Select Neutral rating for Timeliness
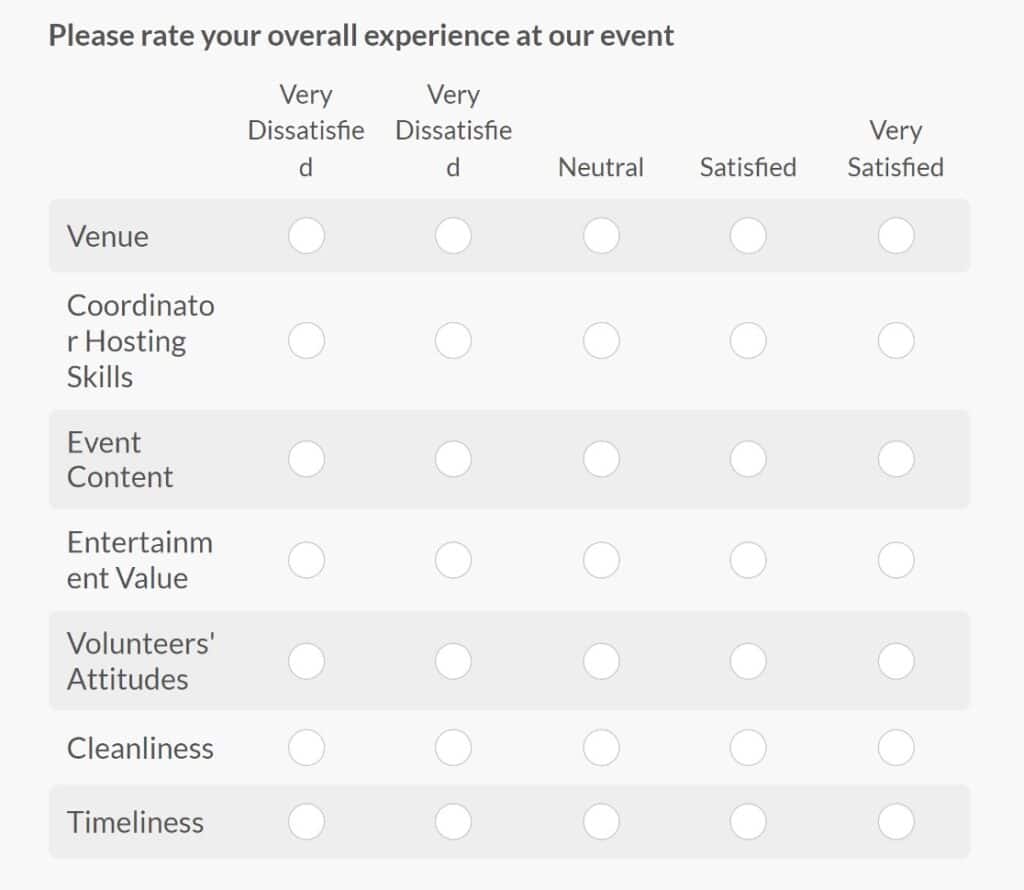Screen dimensions: 1024x890 click(601, 821)
